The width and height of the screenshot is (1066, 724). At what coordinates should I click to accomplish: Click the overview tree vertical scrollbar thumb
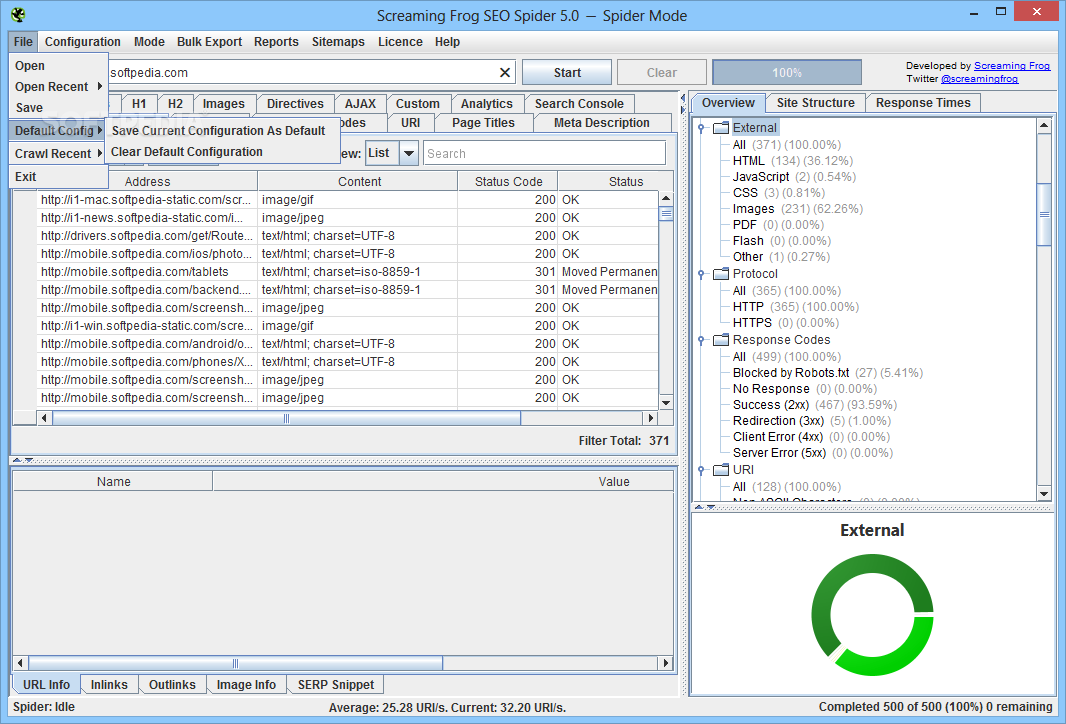coord(1044,214)
